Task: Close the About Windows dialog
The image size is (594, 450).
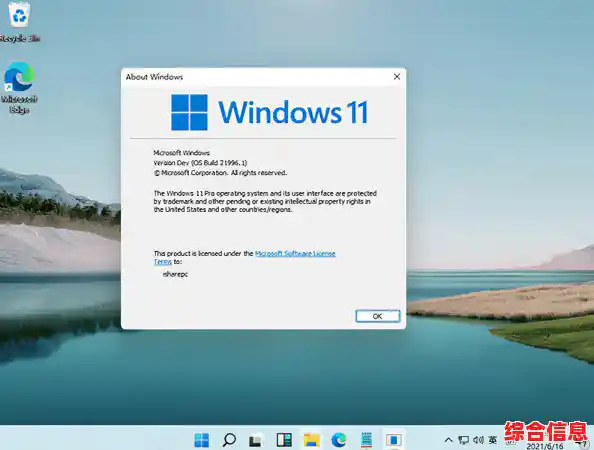Action: click(x=397, y=77)
